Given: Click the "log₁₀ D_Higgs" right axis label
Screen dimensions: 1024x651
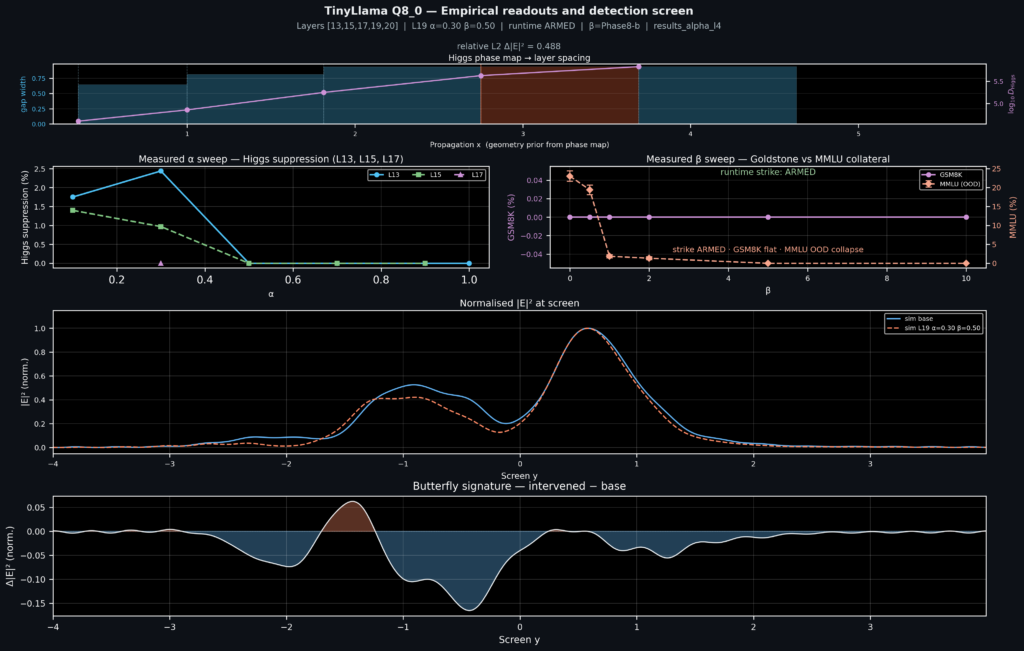Looking at the screenshot, I should tap(1012, 94).
